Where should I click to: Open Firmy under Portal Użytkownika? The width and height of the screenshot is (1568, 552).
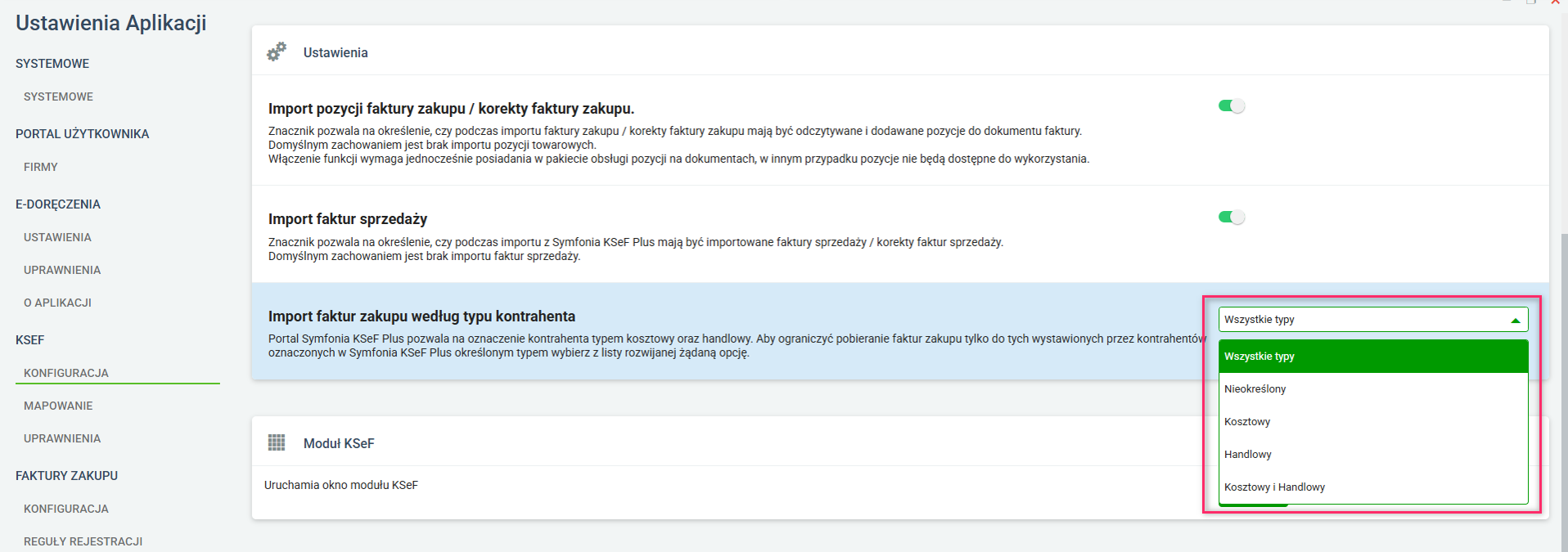[x=41, y=167]
